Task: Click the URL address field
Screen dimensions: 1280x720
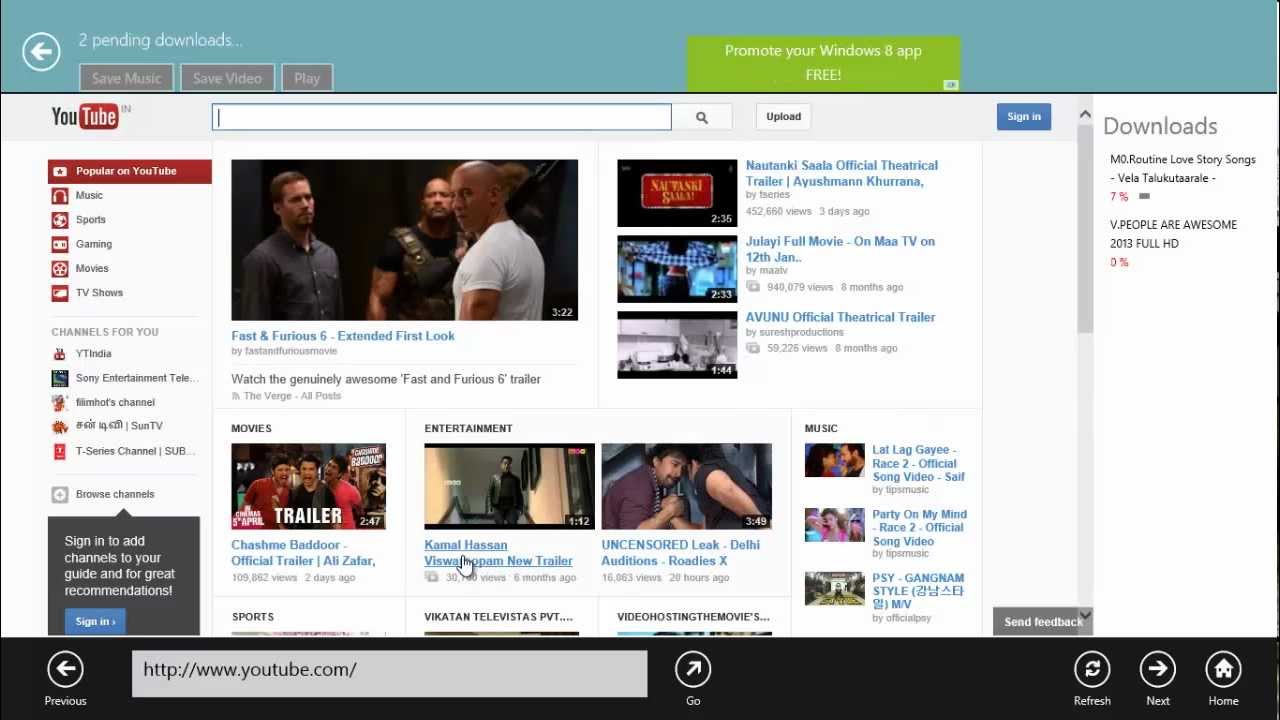Action: tap(390, 673)
